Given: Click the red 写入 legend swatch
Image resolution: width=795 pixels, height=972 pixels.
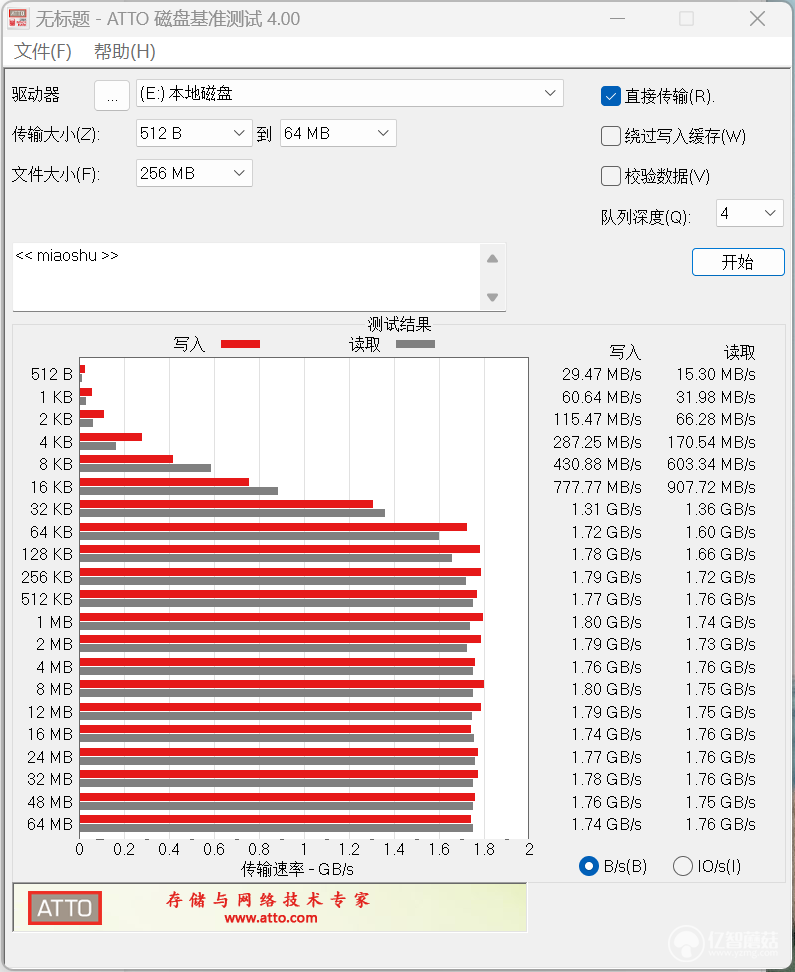Looking at the screenshot, I should 241,344.
